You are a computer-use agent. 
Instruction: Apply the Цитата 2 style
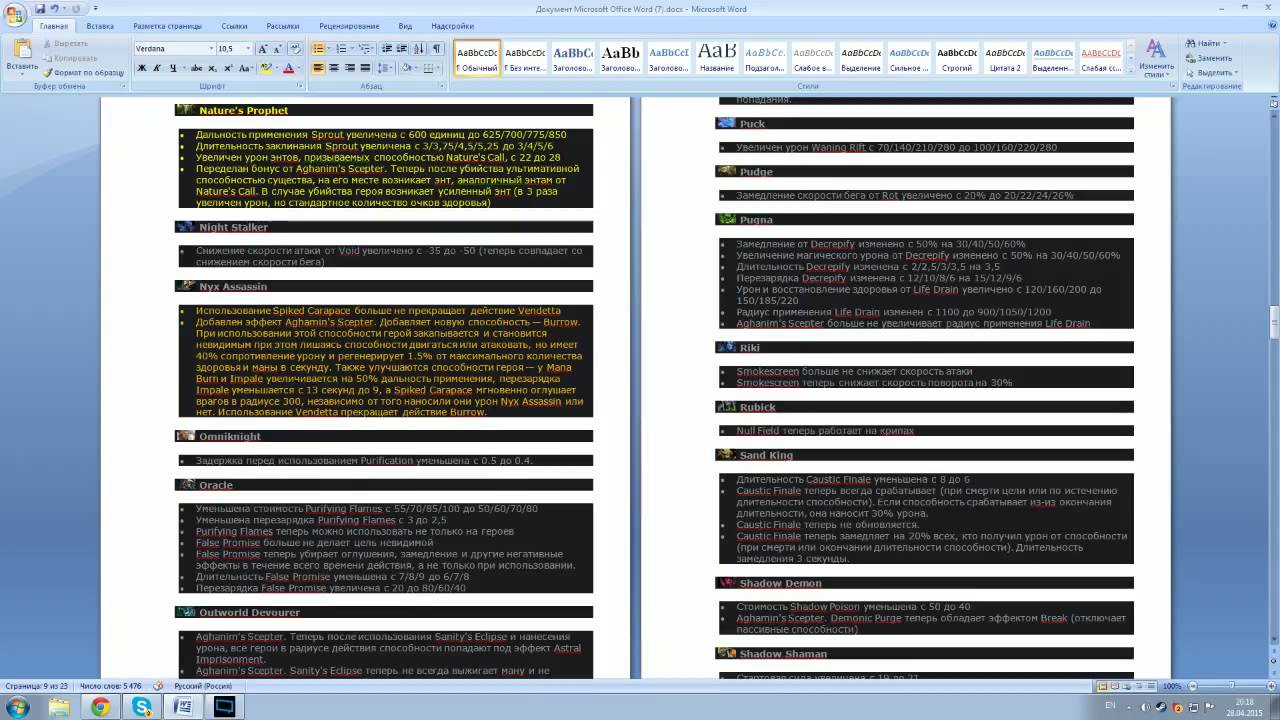[1004, 58]
